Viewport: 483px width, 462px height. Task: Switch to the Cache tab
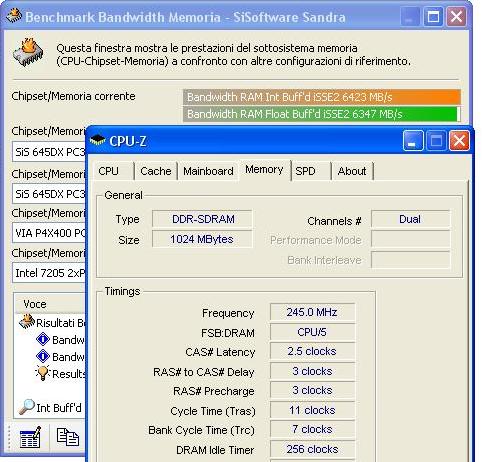pos(156,171)
